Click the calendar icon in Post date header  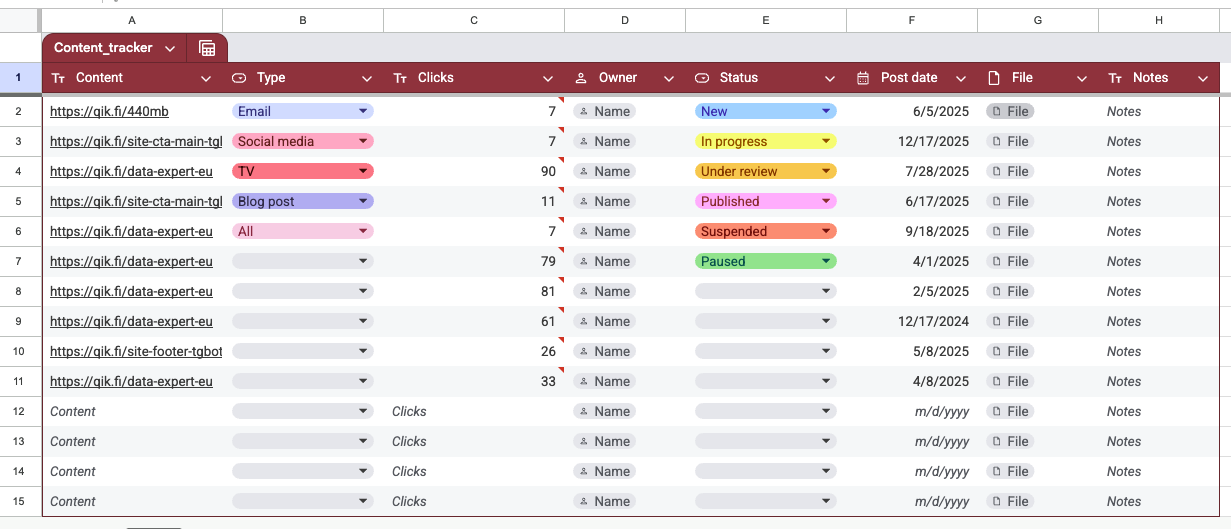click(x=863, y=78)
